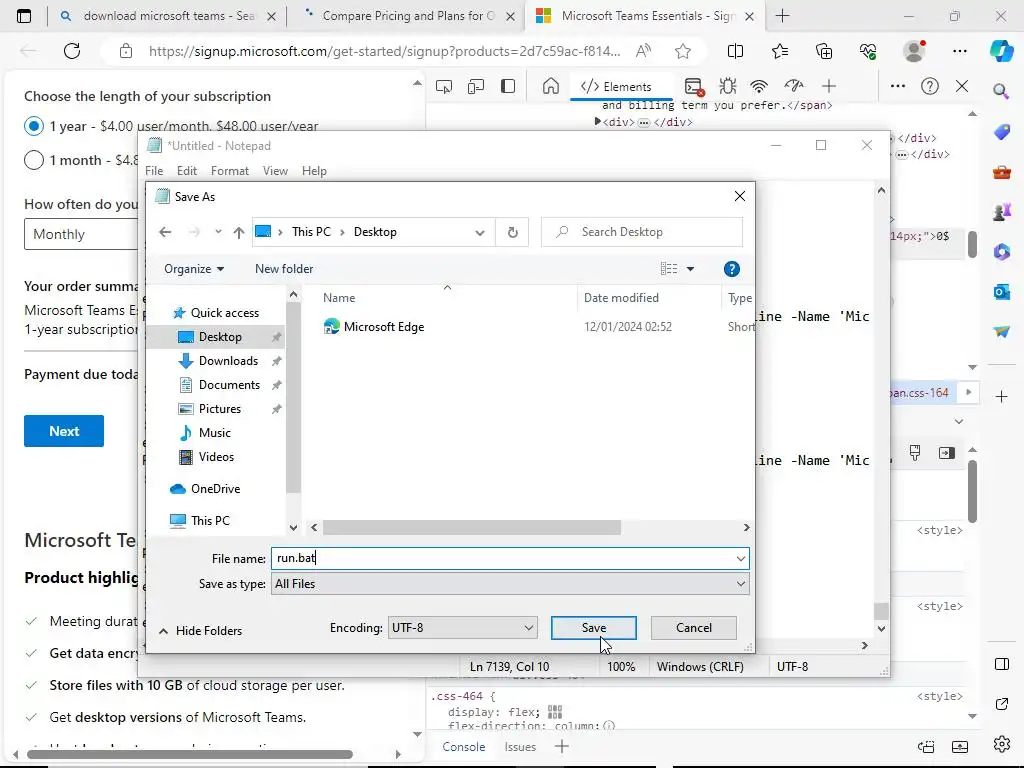This screenshot has width=1024, height=768.
Task: Expand the File name history dropdown
Action: (x=741, y=558)
